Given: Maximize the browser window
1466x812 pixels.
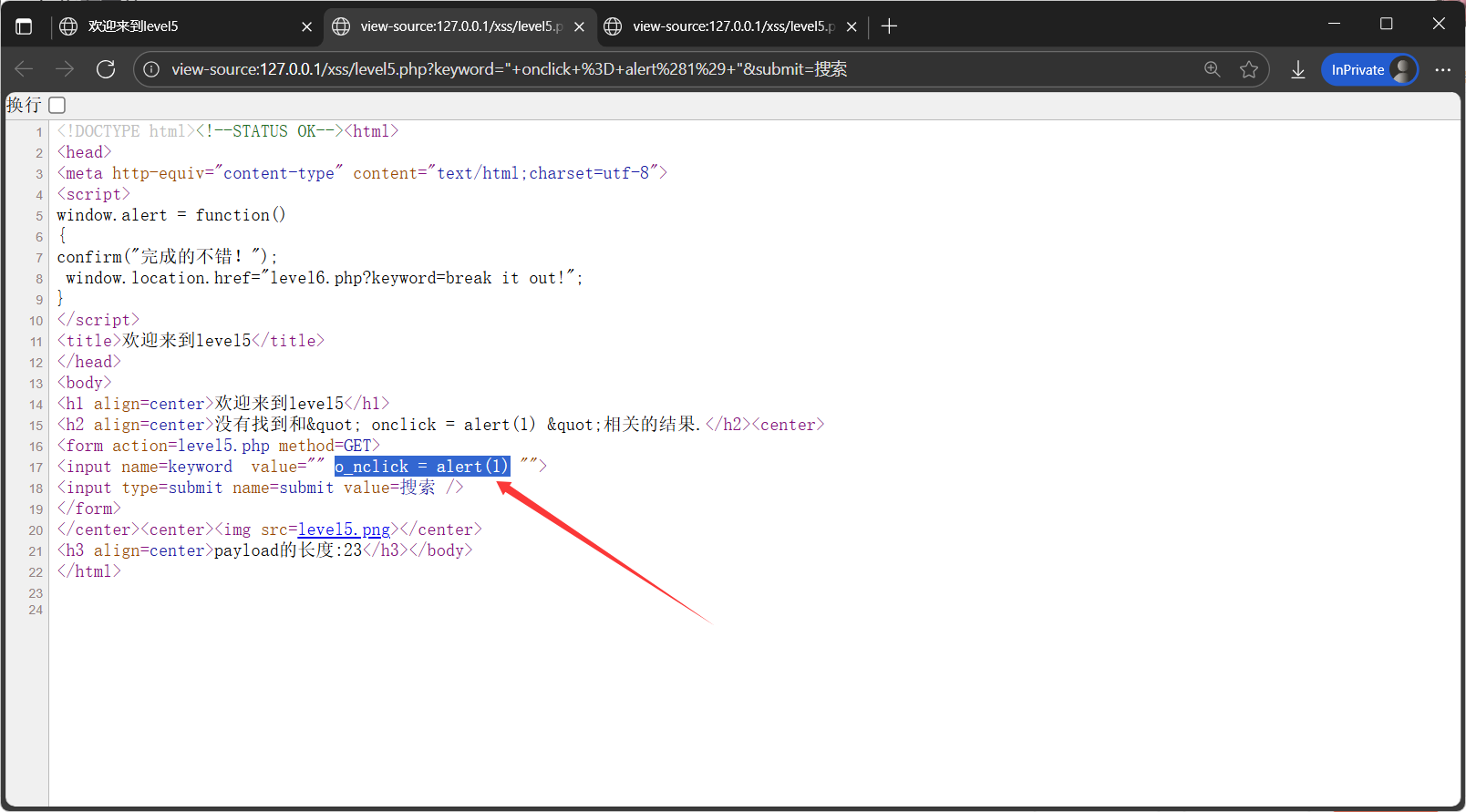Looking at the screenshot, I should (x=1387, y=24).
